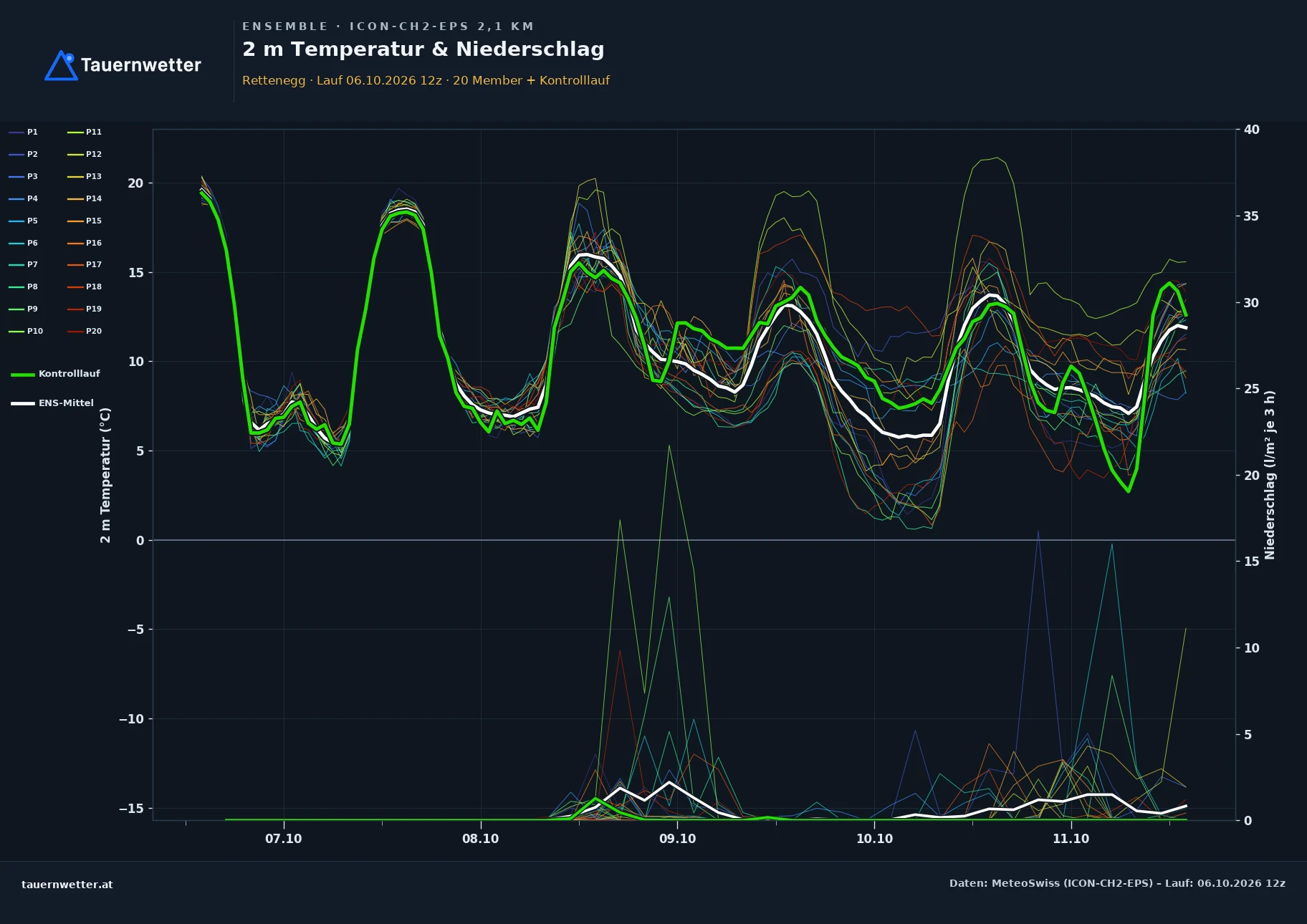Select member P13 in the legend
Viewport: 1307px width, 924px height.
pos(85,176)
